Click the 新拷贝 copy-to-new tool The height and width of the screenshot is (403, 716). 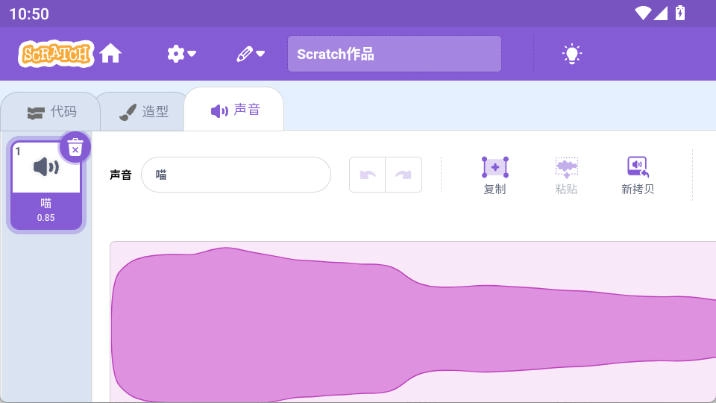(x=637, y=175)
